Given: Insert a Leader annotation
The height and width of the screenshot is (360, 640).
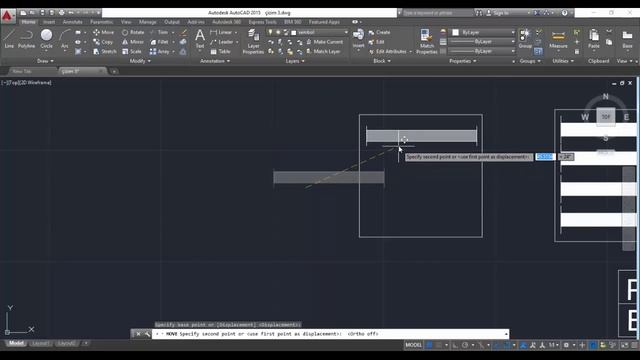Looking at the screenshot, I should click(x=222, y=42).
